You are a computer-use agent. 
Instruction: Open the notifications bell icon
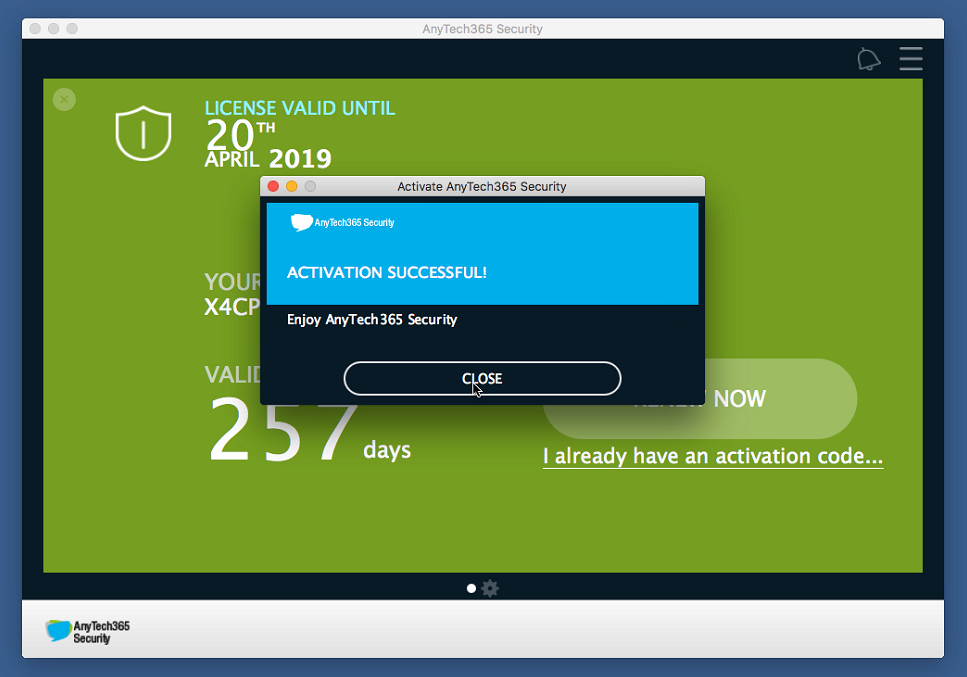click(x=868, y=59)
